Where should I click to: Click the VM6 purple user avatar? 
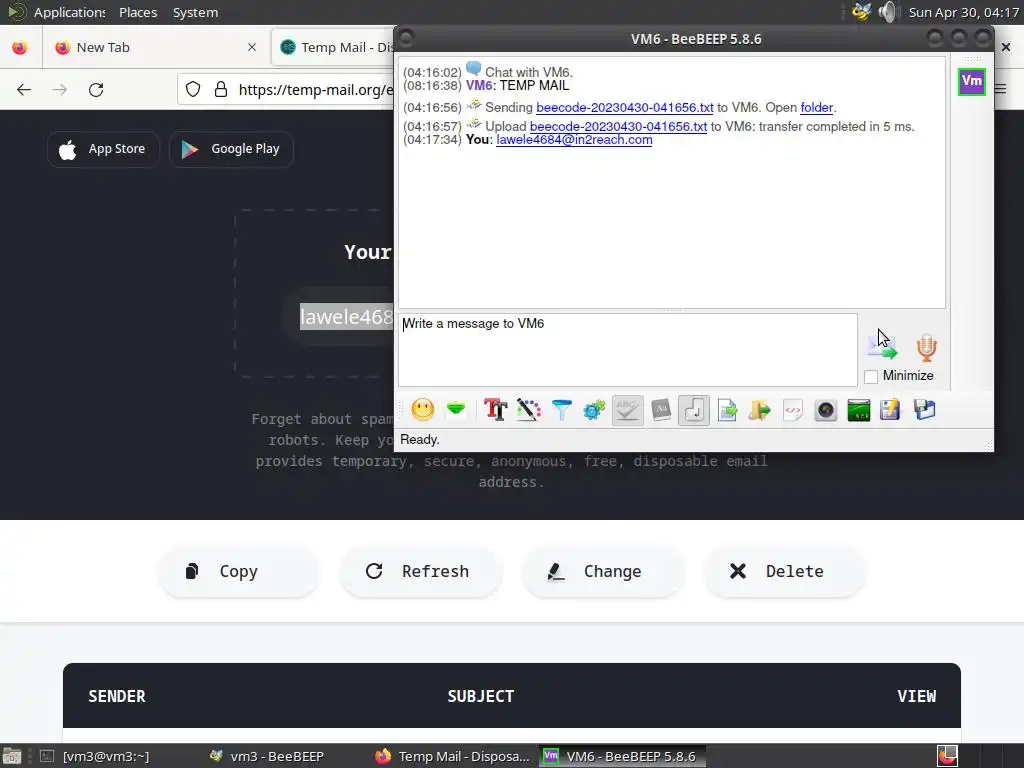tap(971, 82)
